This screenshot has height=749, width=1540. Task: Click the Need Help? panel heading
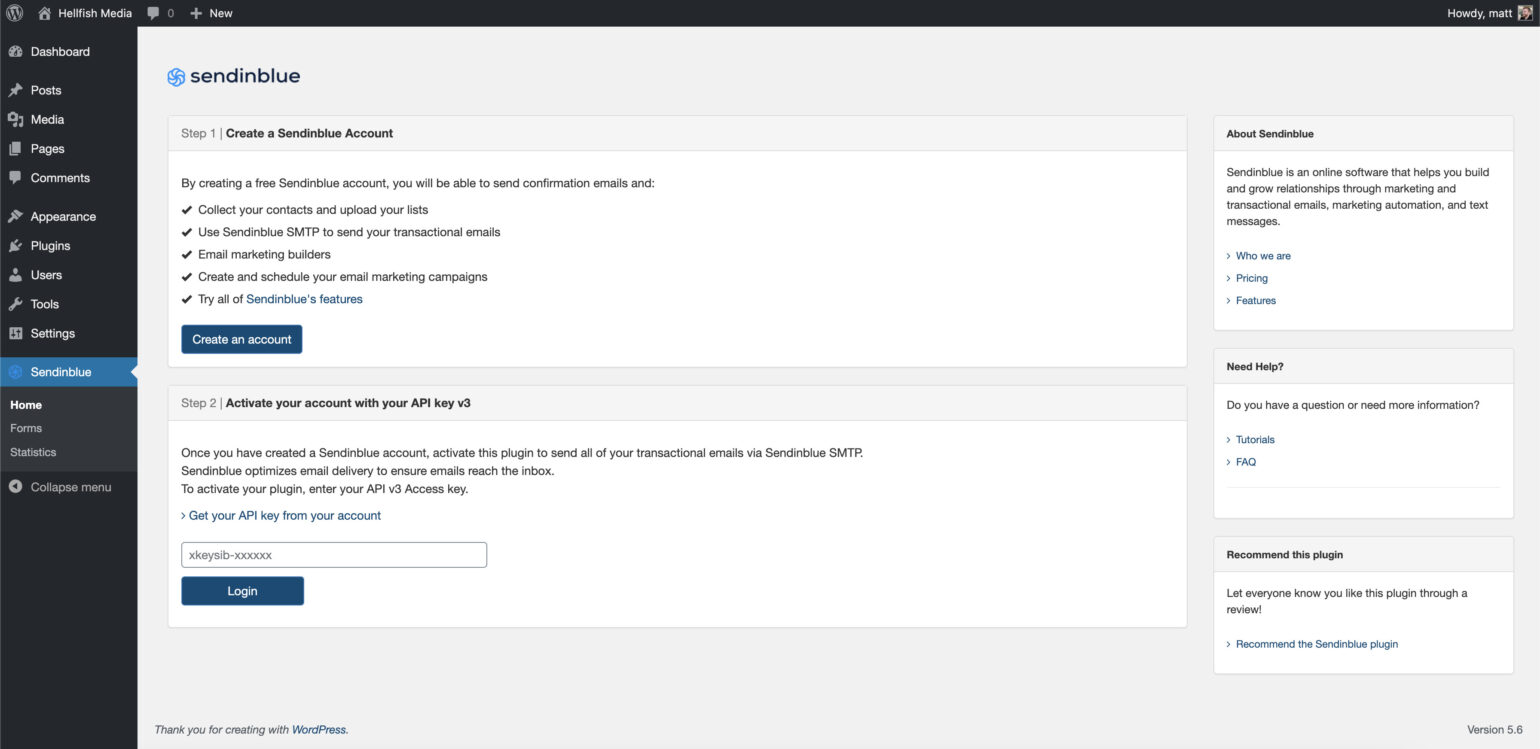1255,367
